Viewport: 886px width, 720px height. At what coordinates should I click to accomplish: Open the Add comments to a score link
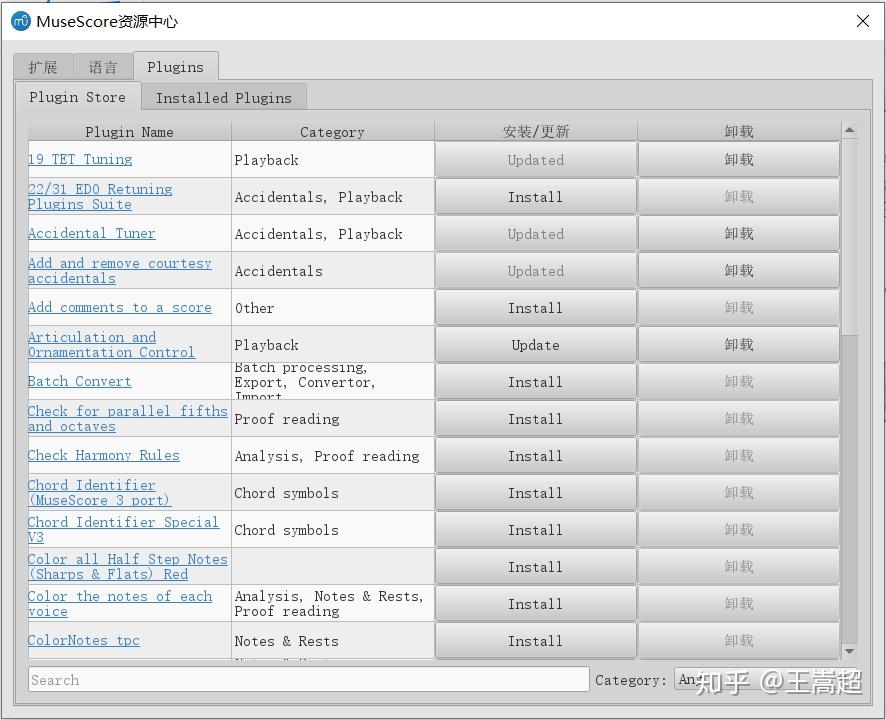[120, 307]
